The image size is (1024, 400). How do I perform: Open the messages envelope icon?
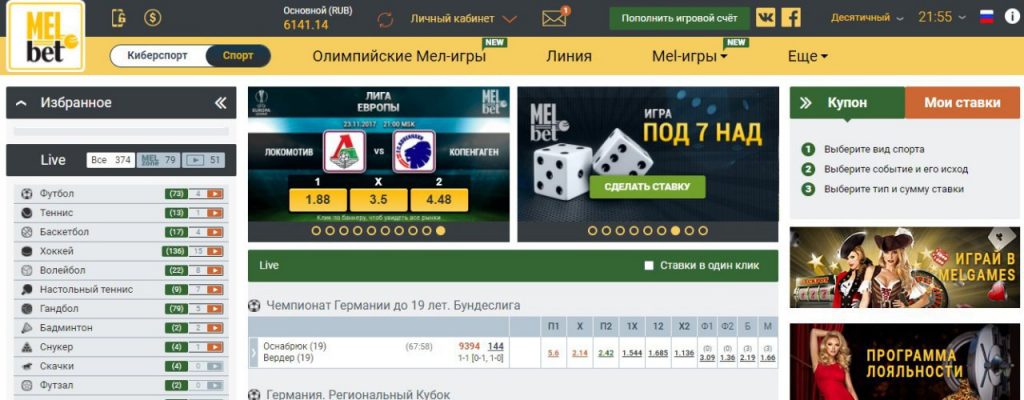(x=554, y=18)
